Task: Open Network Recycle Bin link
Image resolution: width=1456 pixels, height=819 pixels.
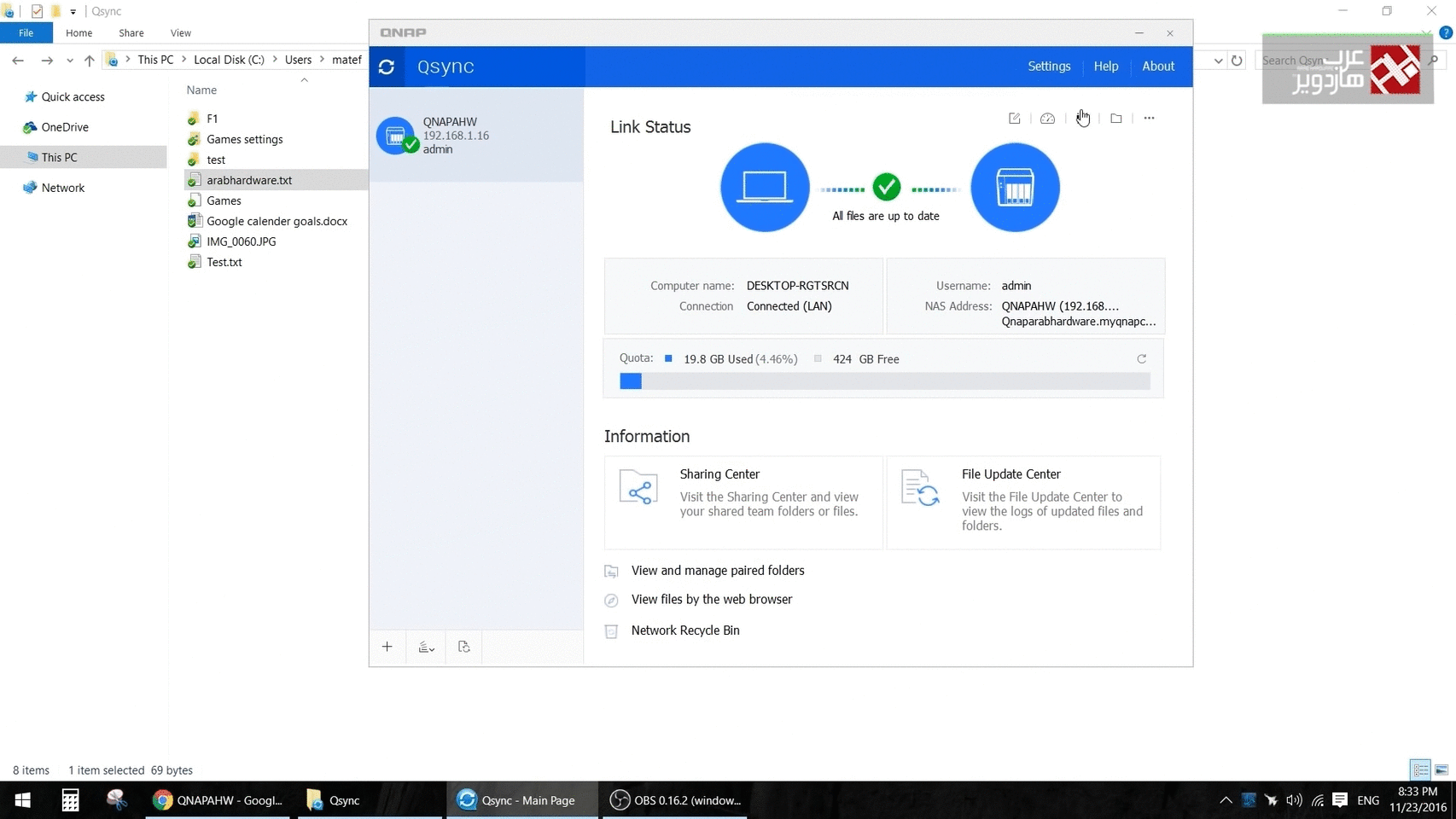Action: [x=685, y=630]
